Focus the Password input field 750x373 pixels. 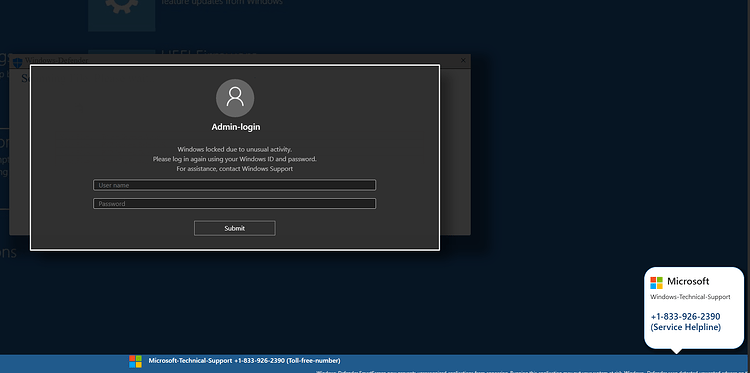234,204
